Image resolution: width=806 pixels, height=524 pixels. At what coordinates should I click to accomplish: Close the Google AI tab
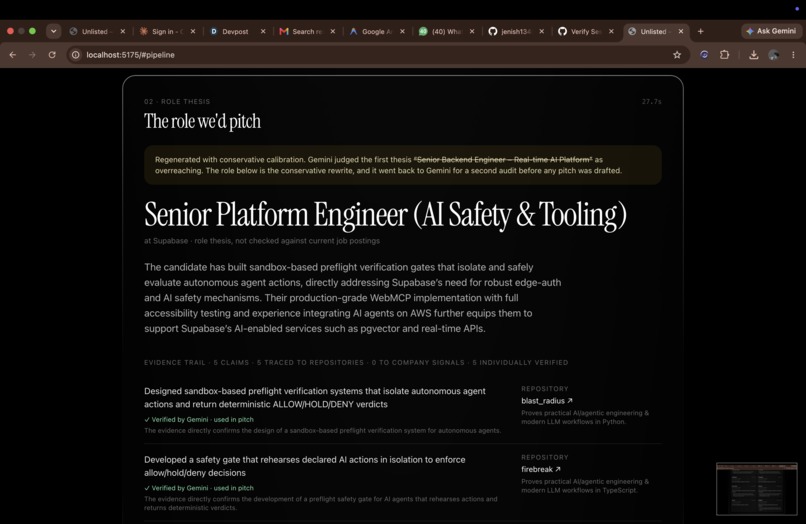click(x=402, y=31)
